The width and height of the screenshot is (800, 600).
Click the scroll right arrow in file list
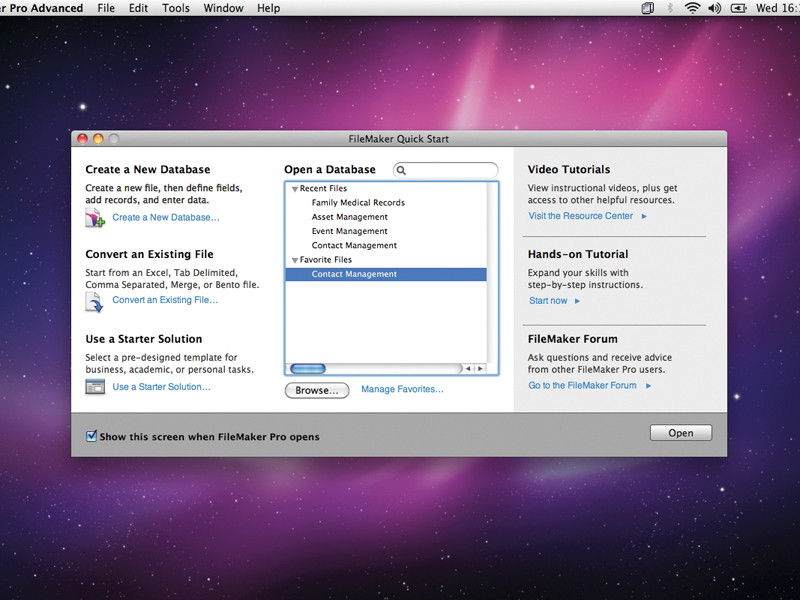tap(480, 368)
